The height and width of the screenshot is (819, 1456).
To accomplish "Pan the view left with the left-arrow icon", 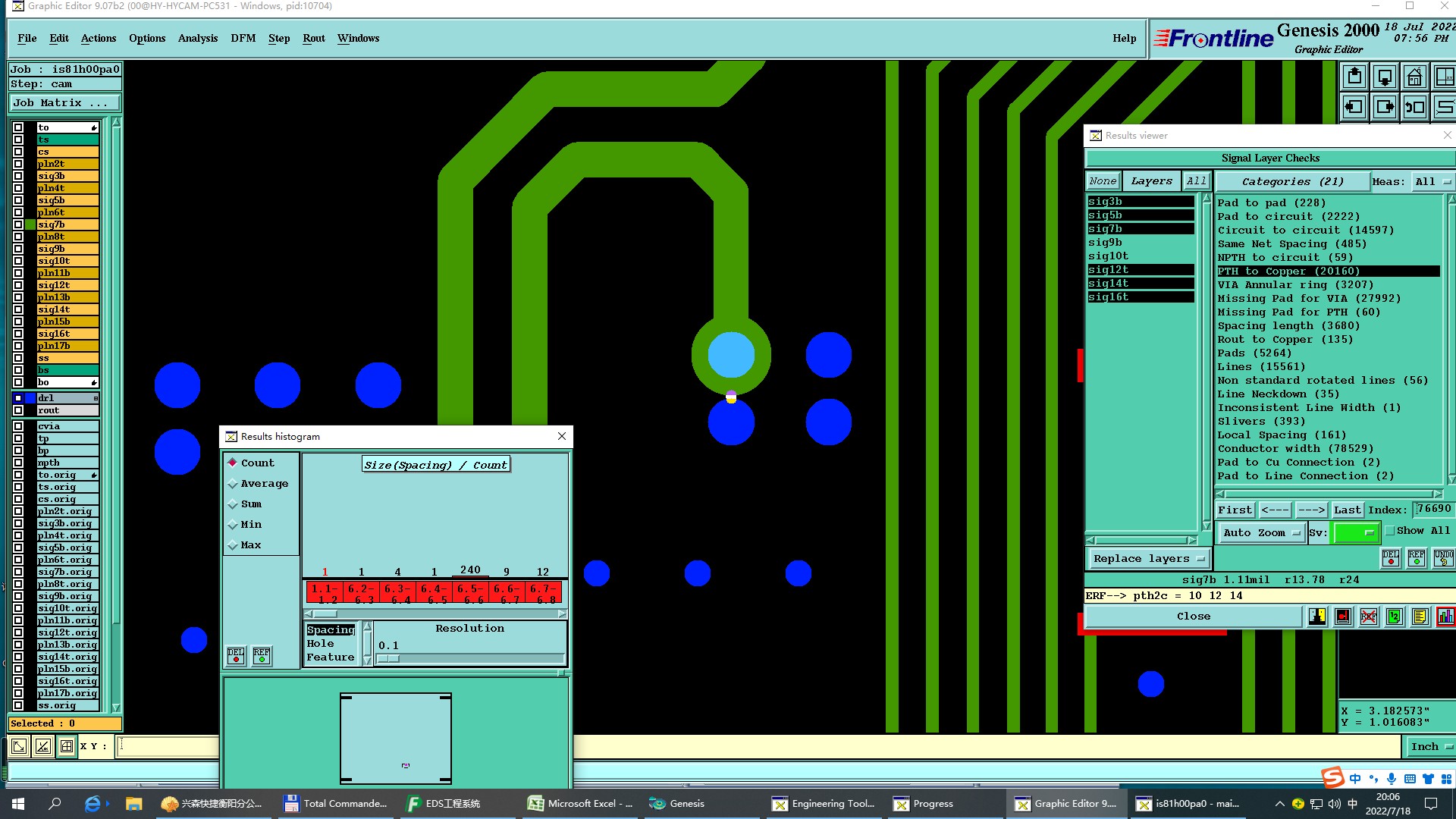I will (1355, 107).
